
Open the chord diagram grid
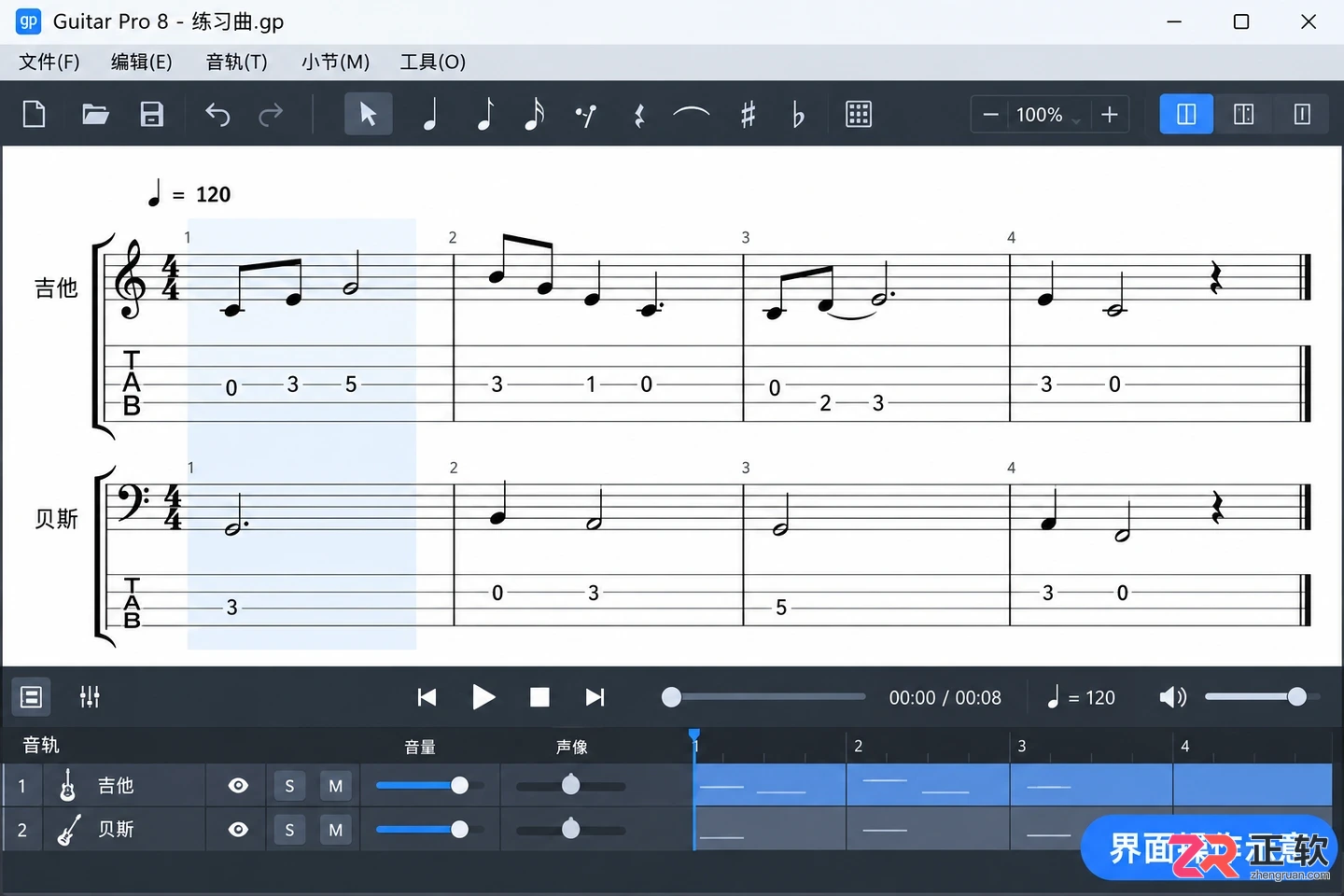[x=859, y=114]
